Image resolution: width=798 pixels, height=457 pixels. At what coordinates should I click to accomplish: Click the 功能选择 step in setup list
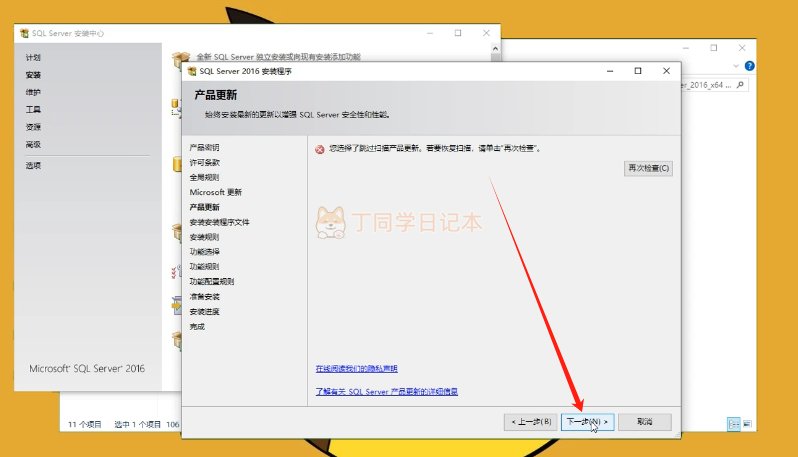204,251
